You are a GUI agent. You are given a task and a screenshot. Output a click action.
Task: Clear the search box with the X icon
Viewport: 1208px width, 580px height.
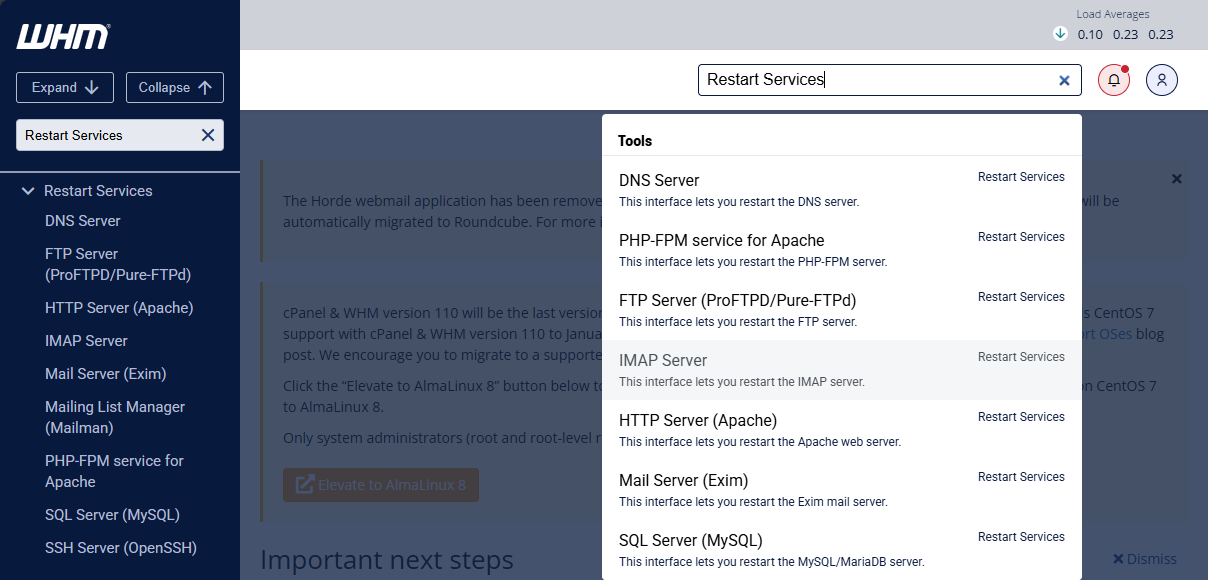coord(1064,80)
